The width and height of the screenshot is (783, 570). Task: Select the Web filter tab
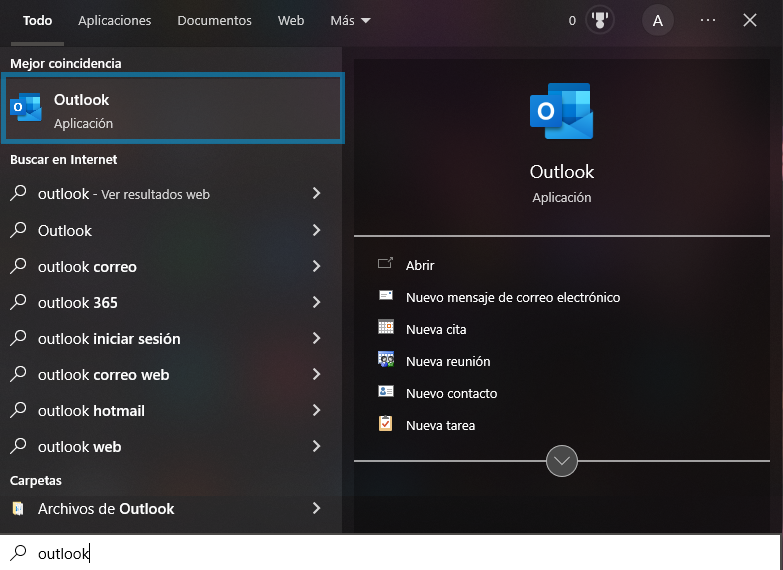291,20
